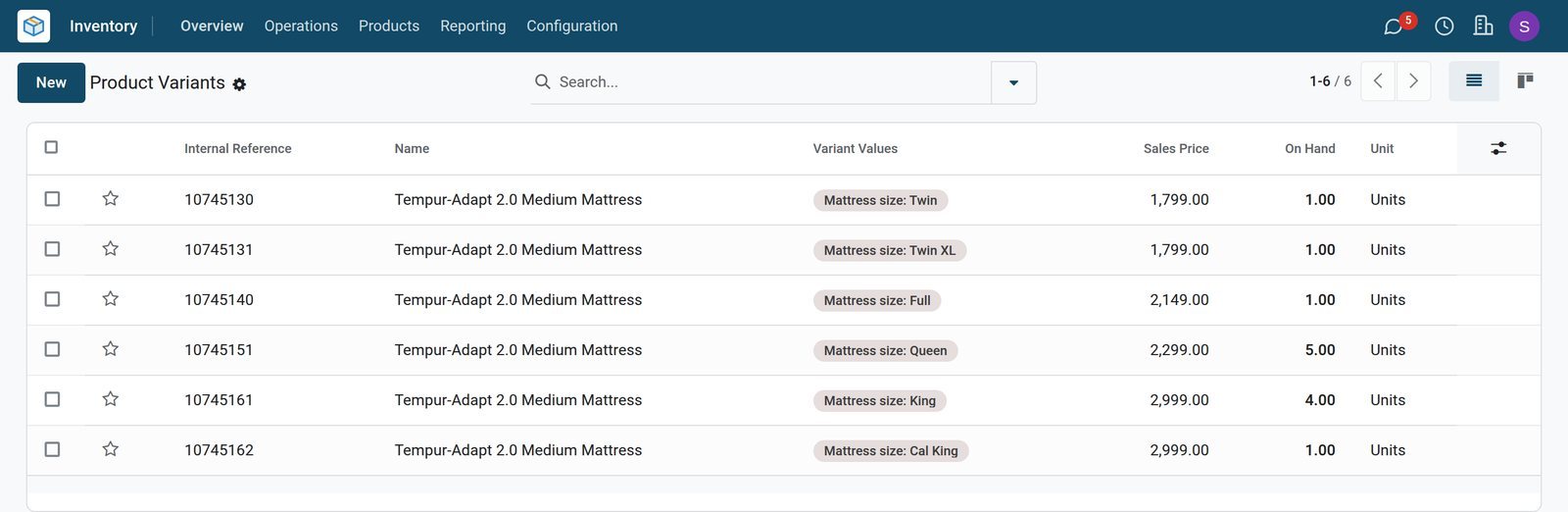The width and height of the screenshot is (1568, 512).
Task: Switch to list view
Action: click(x=1473, y=80)
